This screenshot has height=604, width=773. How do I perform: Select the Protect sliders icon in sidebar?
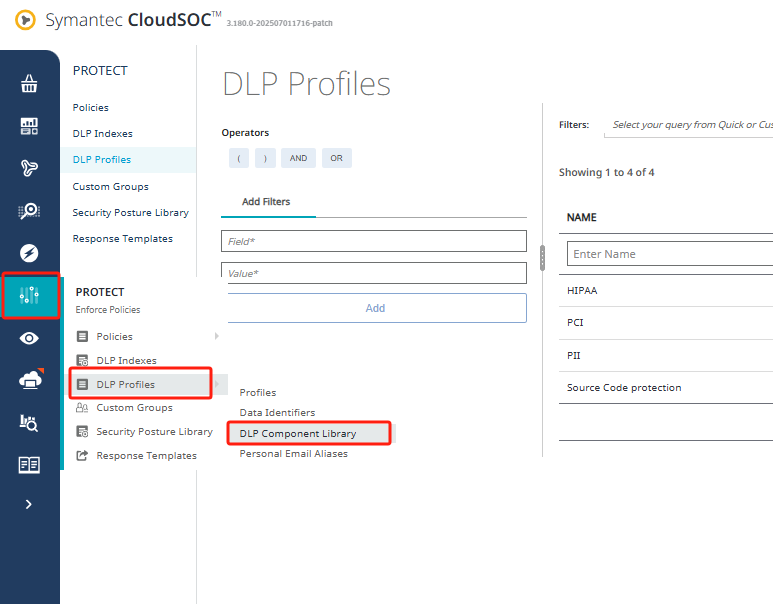click(x=31, y=295)
